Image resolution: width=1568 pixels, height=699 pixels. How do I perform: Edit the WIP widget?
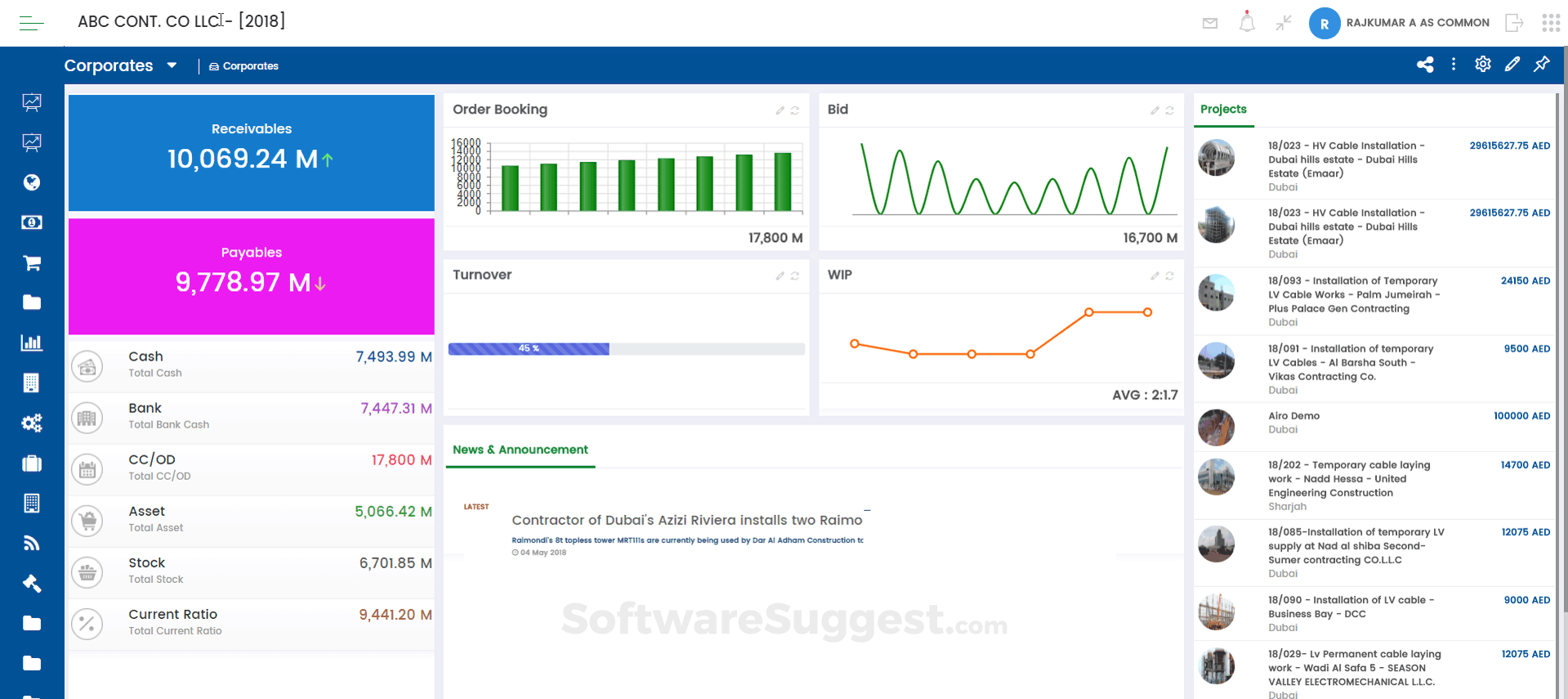(x=1155, y=276)
